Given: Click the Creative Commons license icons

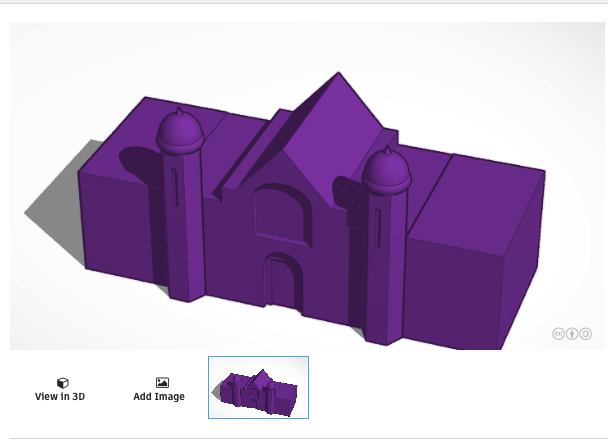Looking at the screenshot, I should pos(572,334).
